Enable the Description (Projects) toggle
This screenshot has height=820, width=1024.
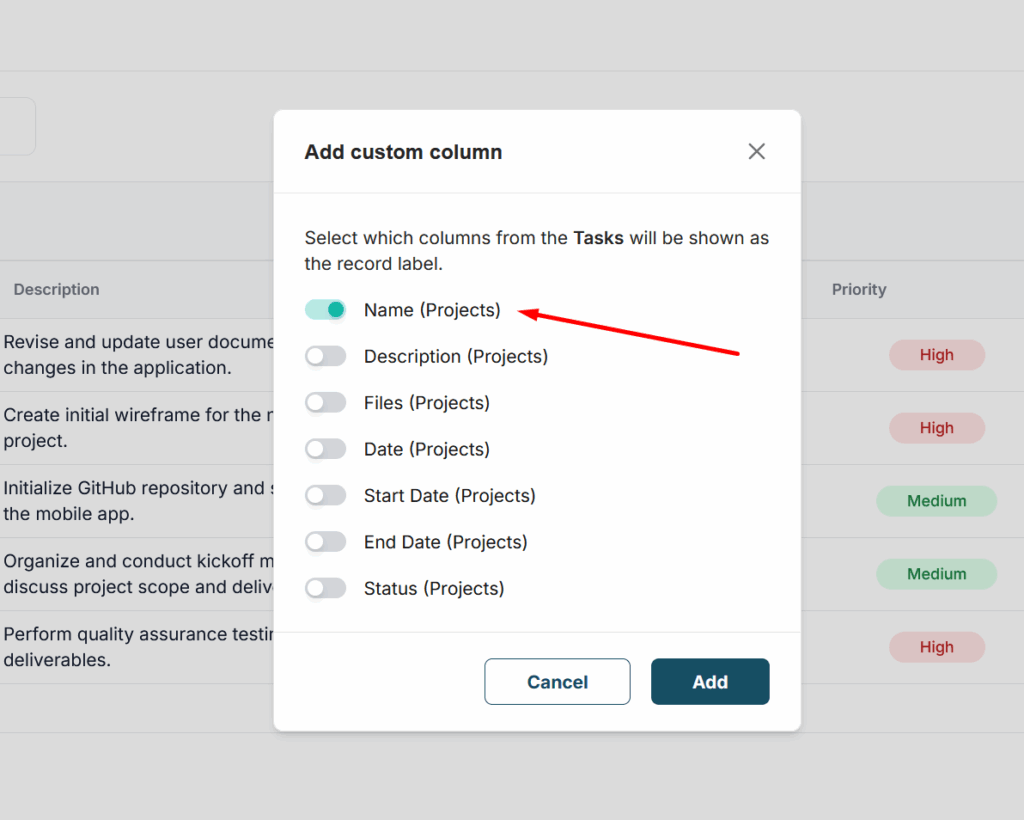click(x=326, y=356)
